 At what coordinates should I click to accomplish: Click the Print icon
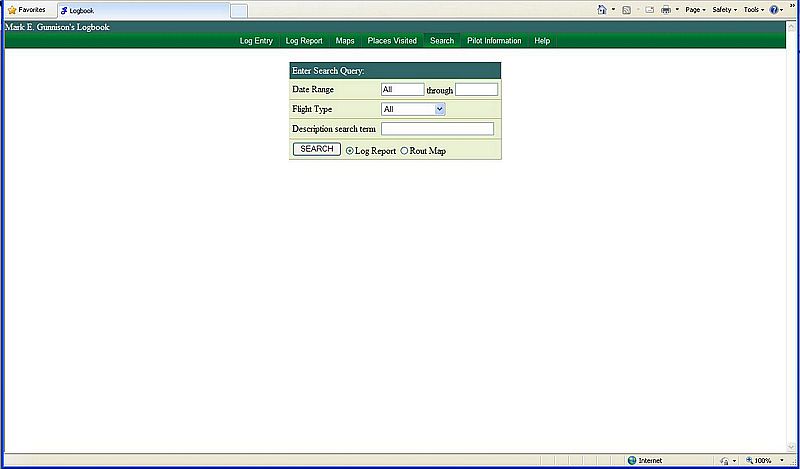click(x=665, y=9)
